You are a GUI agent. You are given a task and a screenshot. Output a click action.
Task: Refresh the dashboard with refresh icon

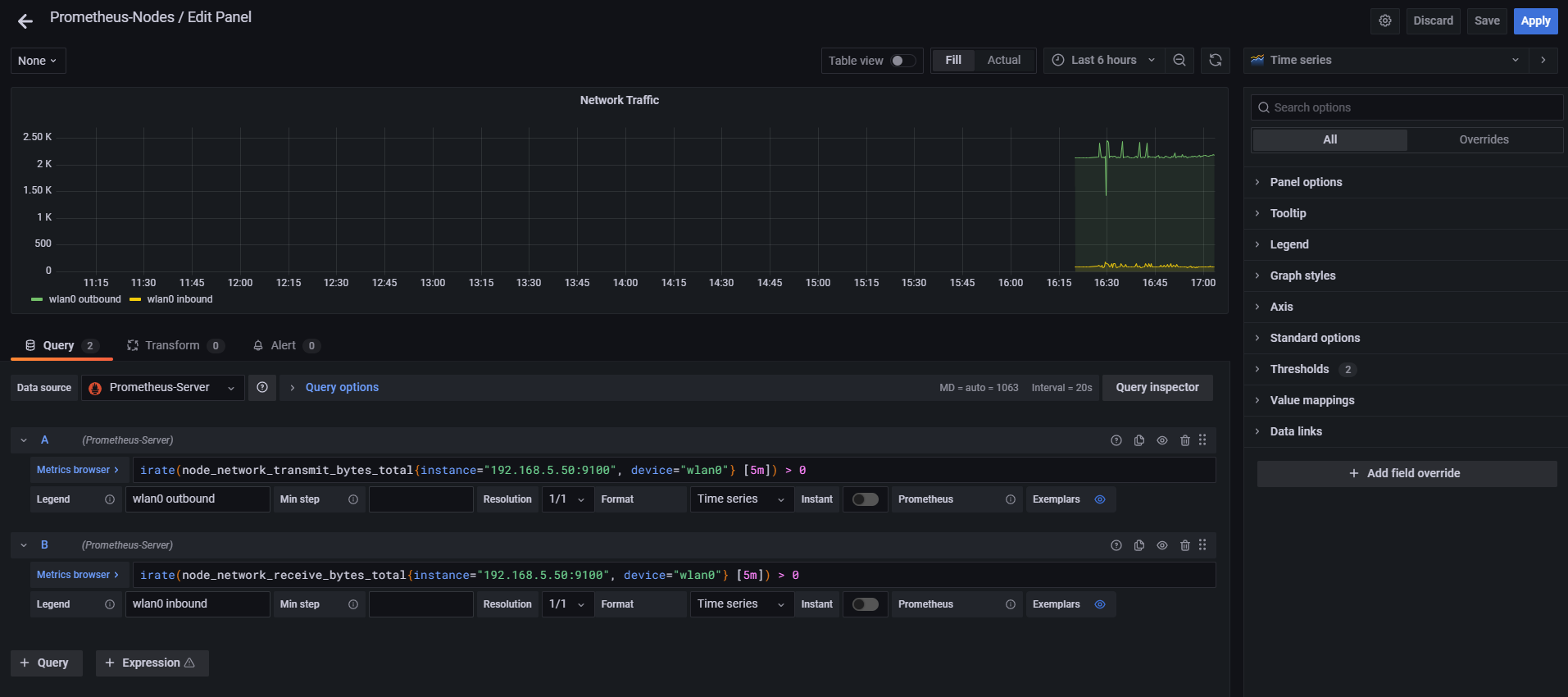pos(1216,60)
